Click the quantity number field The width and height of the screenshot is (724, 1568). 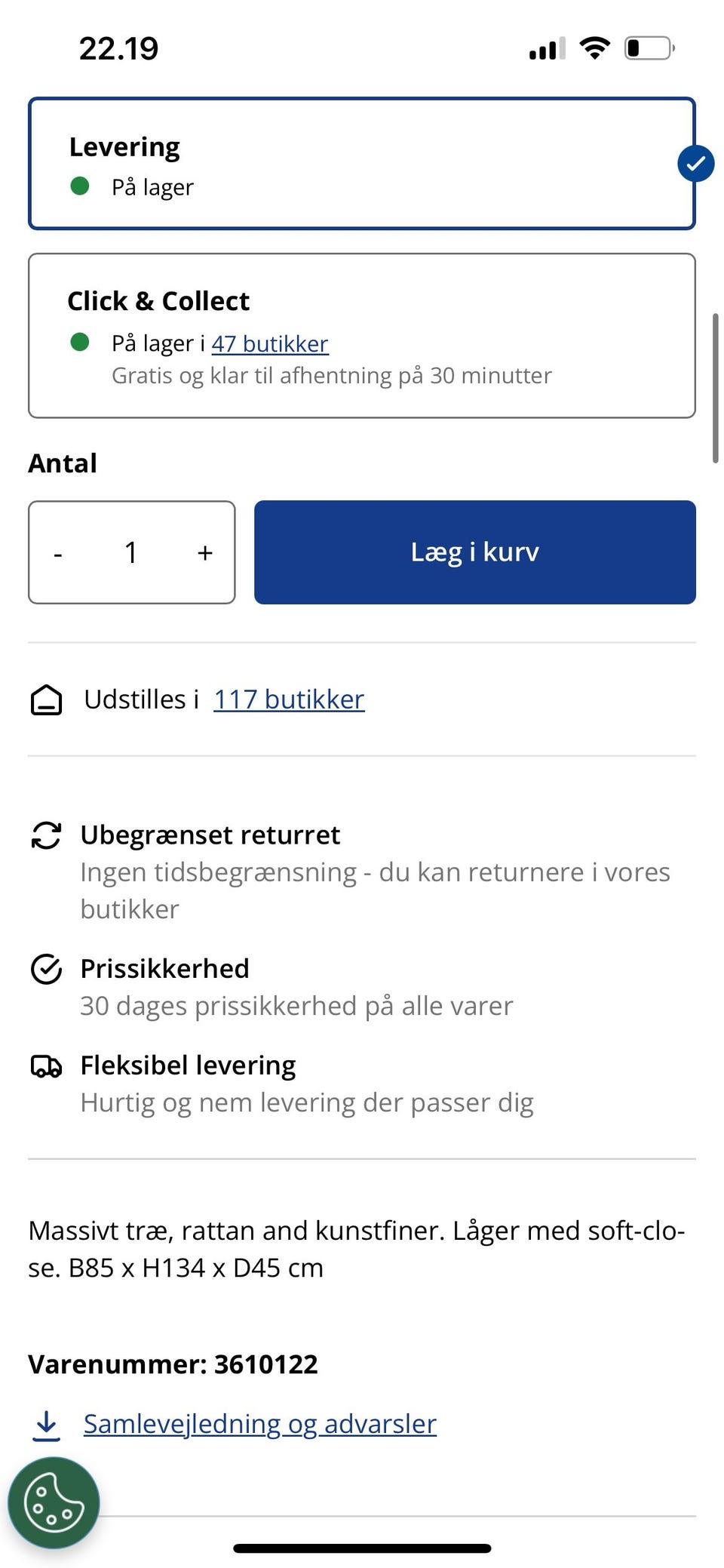131,553
